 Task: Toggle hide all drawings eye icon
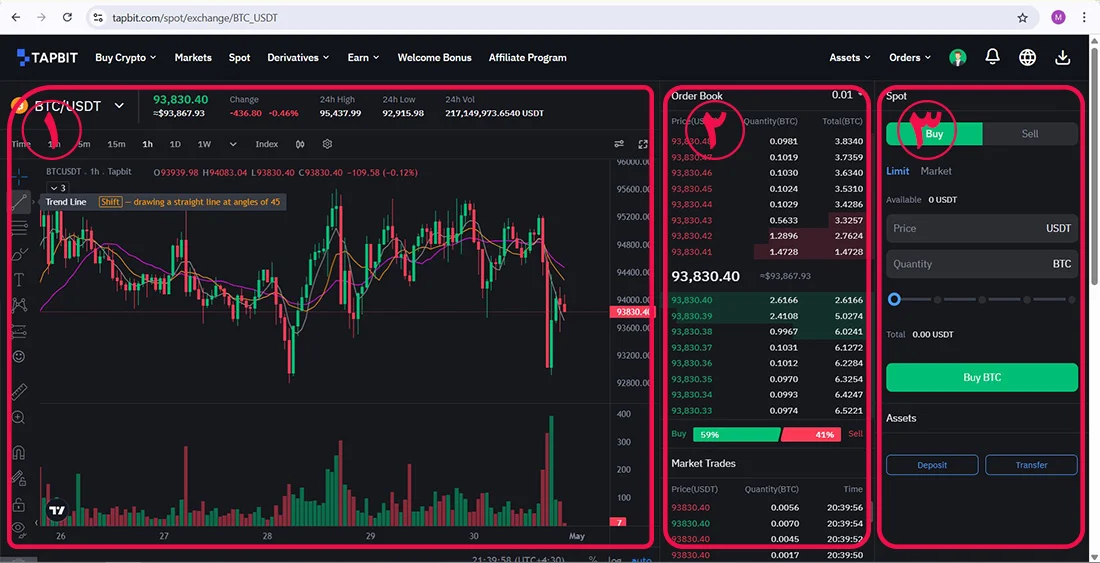click(19, 527)
